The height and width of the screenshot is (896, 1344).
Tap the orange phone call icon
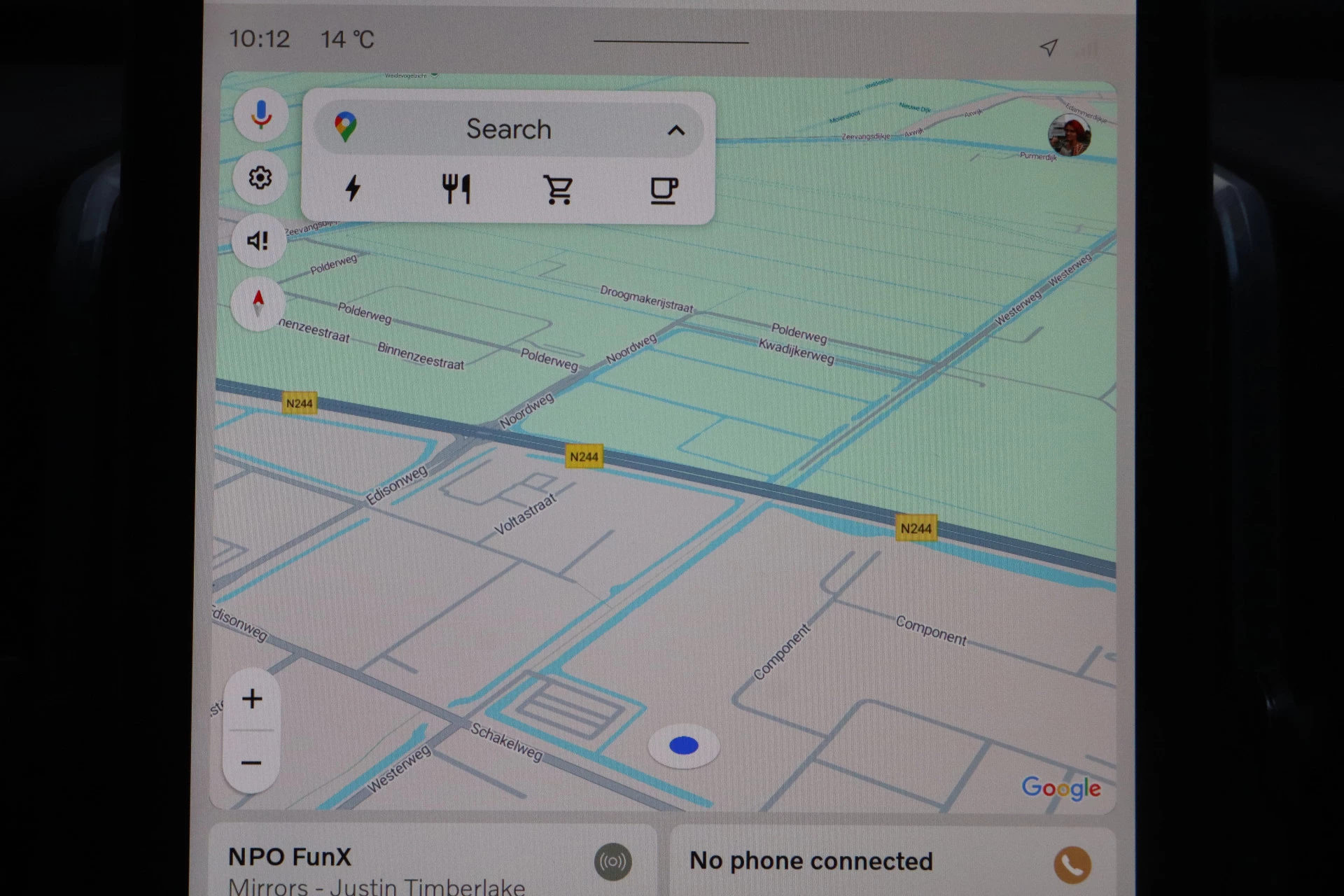point(1072,864)
